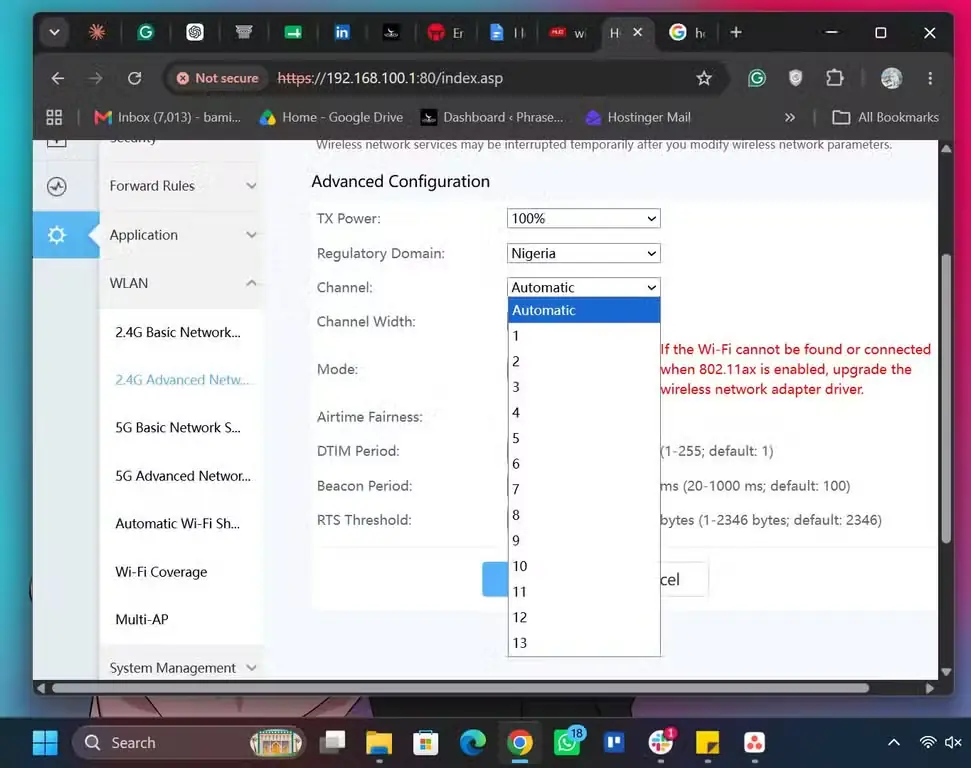Click the taskbar Search box
The width and height of the screenshot is (971, 768).
[189, 743]
